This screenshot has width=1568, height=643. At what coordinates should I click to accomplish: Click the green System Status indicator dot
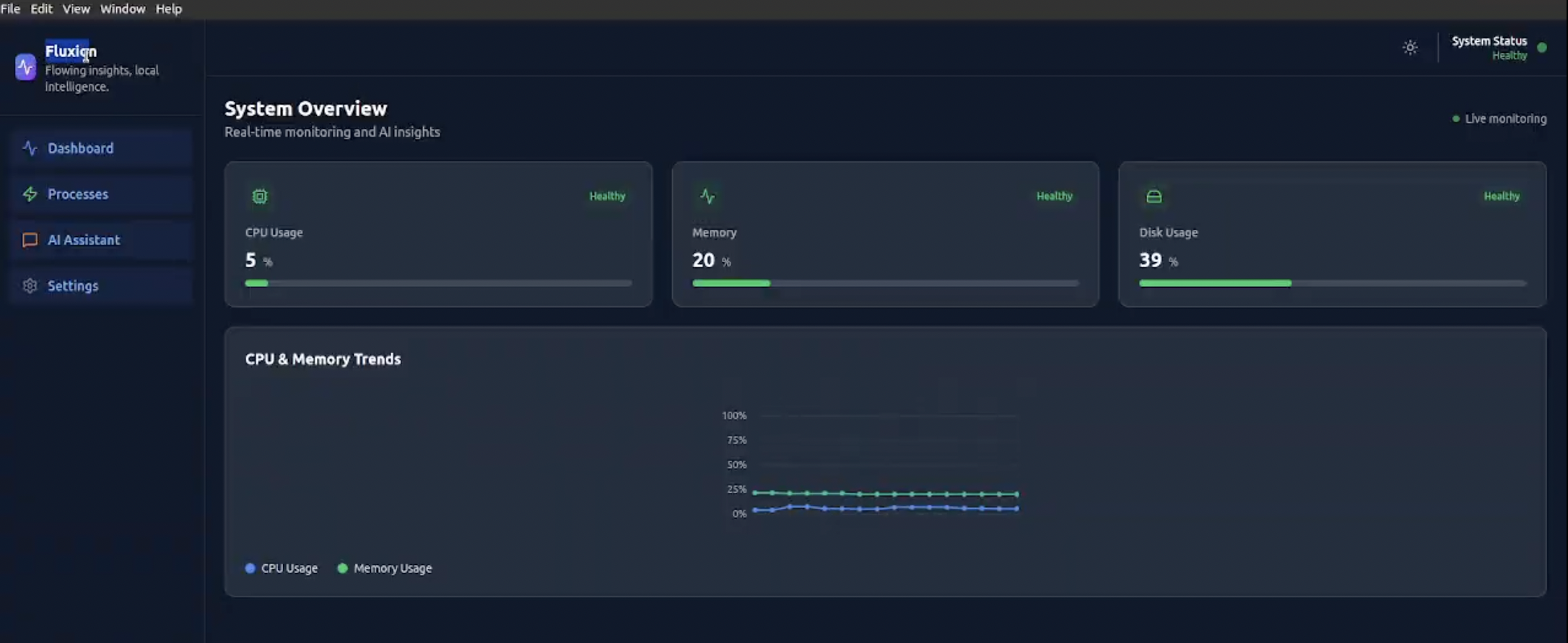(x=1542, y=48)
